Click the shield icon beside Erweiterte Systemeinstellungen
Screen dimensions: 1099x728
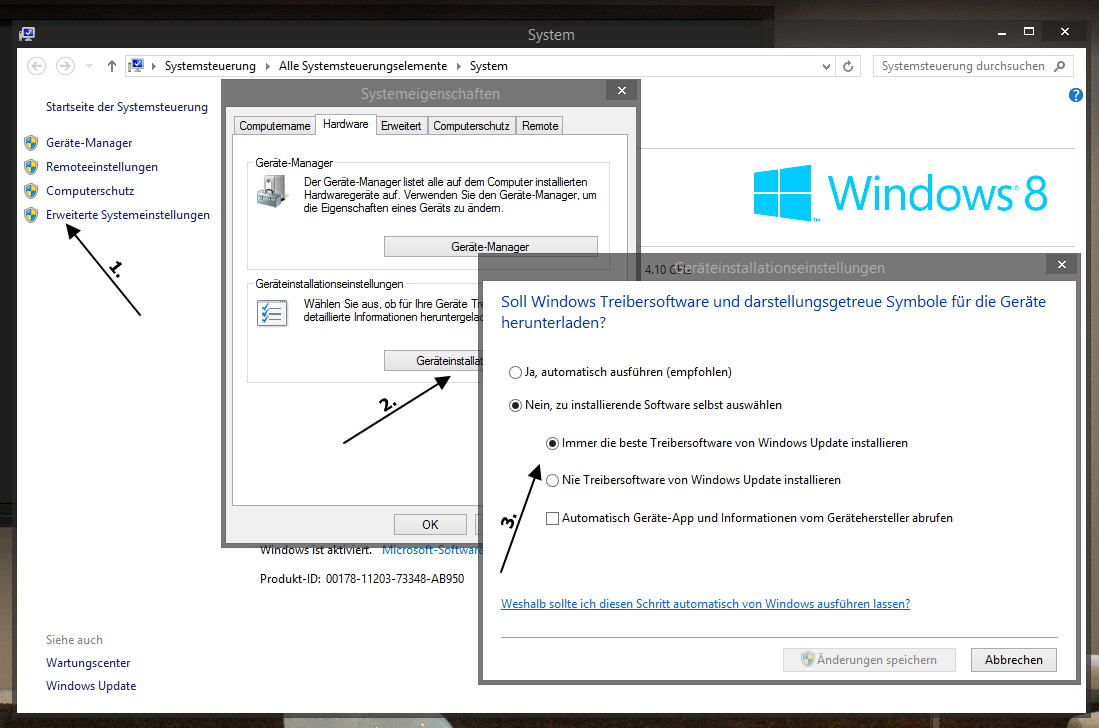tap(31, 214)
